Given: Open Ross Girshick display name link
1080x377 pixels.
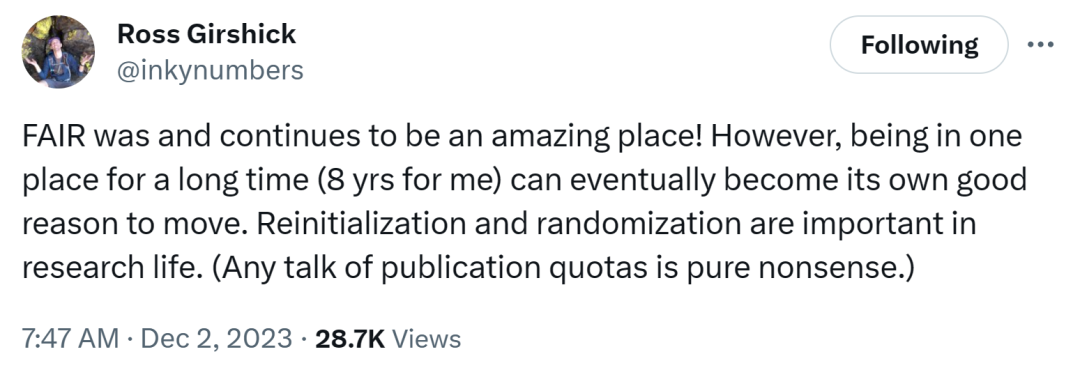Looking at the screenshot, I should 207,33.
